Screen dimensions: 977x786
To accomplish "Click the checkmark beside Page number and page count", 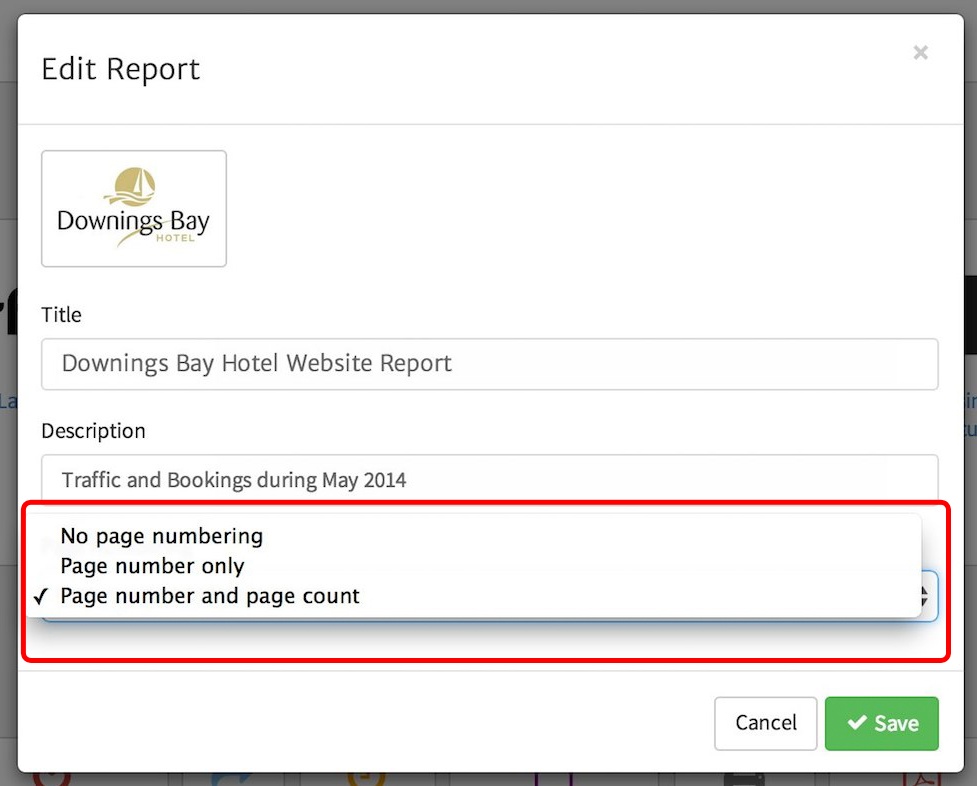I will 40,596.
